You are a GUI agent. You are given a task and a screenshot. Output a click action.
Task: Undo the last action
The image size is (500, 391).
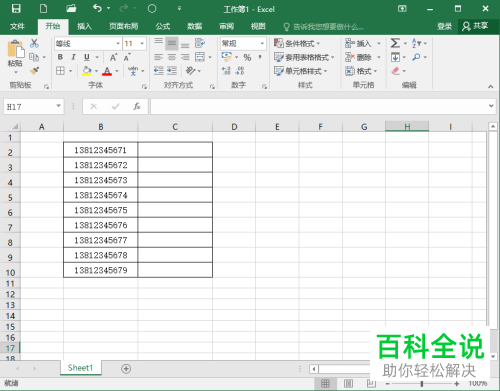tap(97, 8)
